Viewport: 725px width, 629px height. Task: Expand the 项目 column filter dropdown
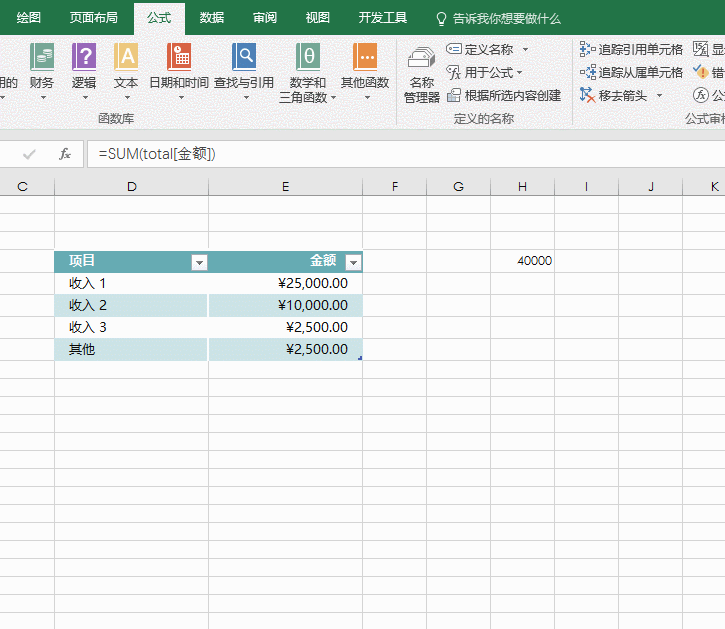coord(199,262)
